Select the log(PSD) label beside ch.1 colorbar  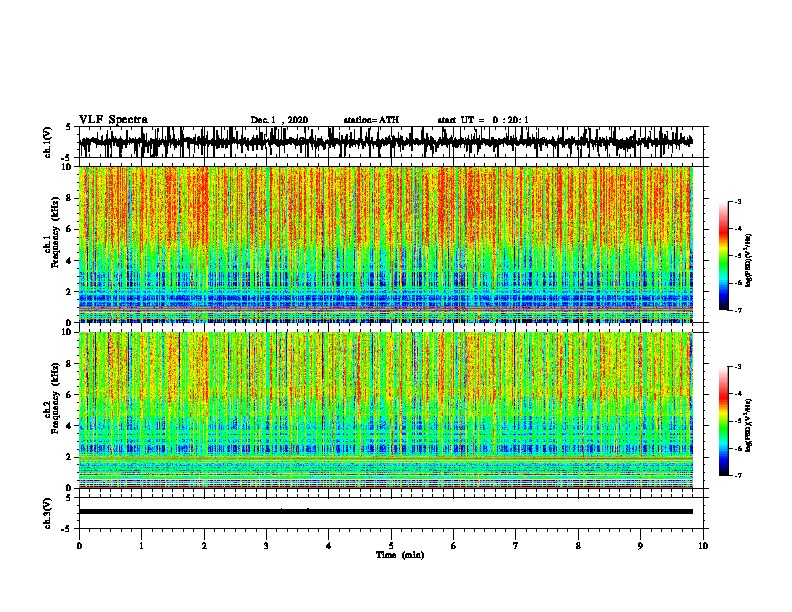point(749,260)
